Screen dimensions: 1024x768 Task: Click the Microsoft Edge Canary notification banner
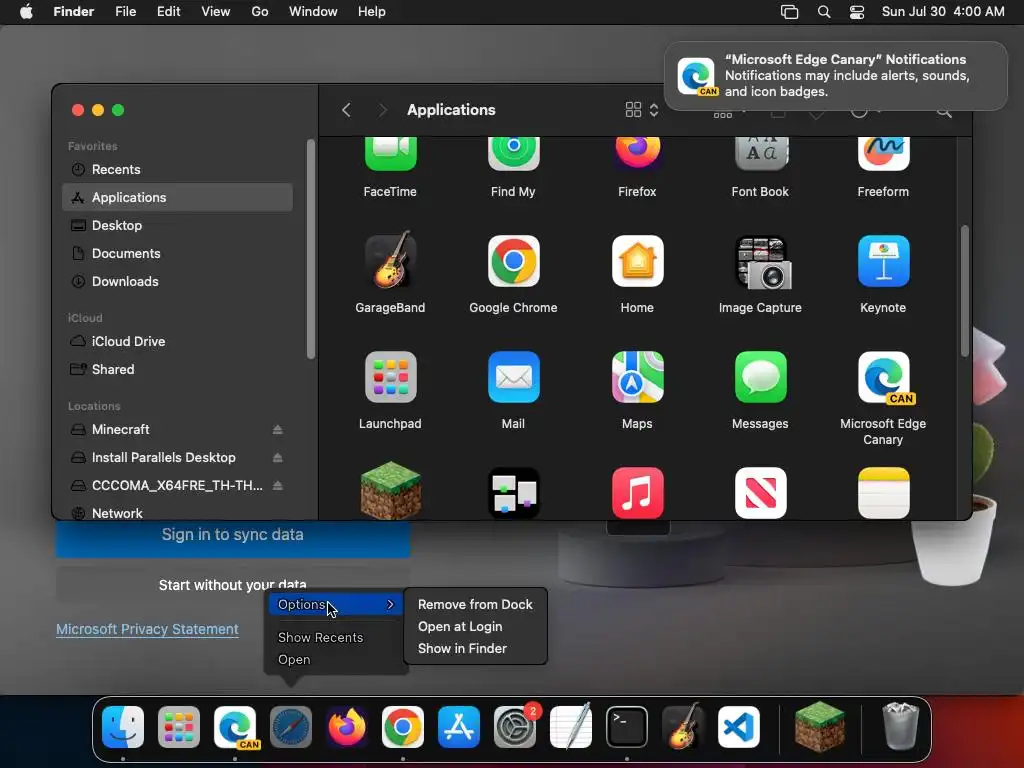pos(836,76)
